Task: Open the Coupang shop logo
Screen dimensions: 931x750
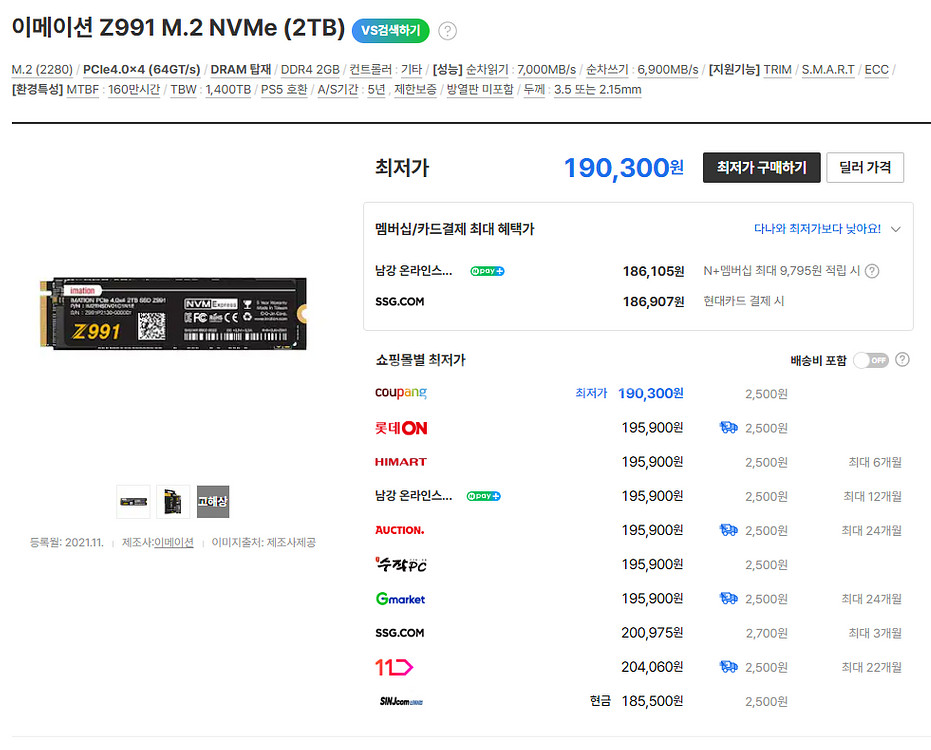Action: [400, 394]
